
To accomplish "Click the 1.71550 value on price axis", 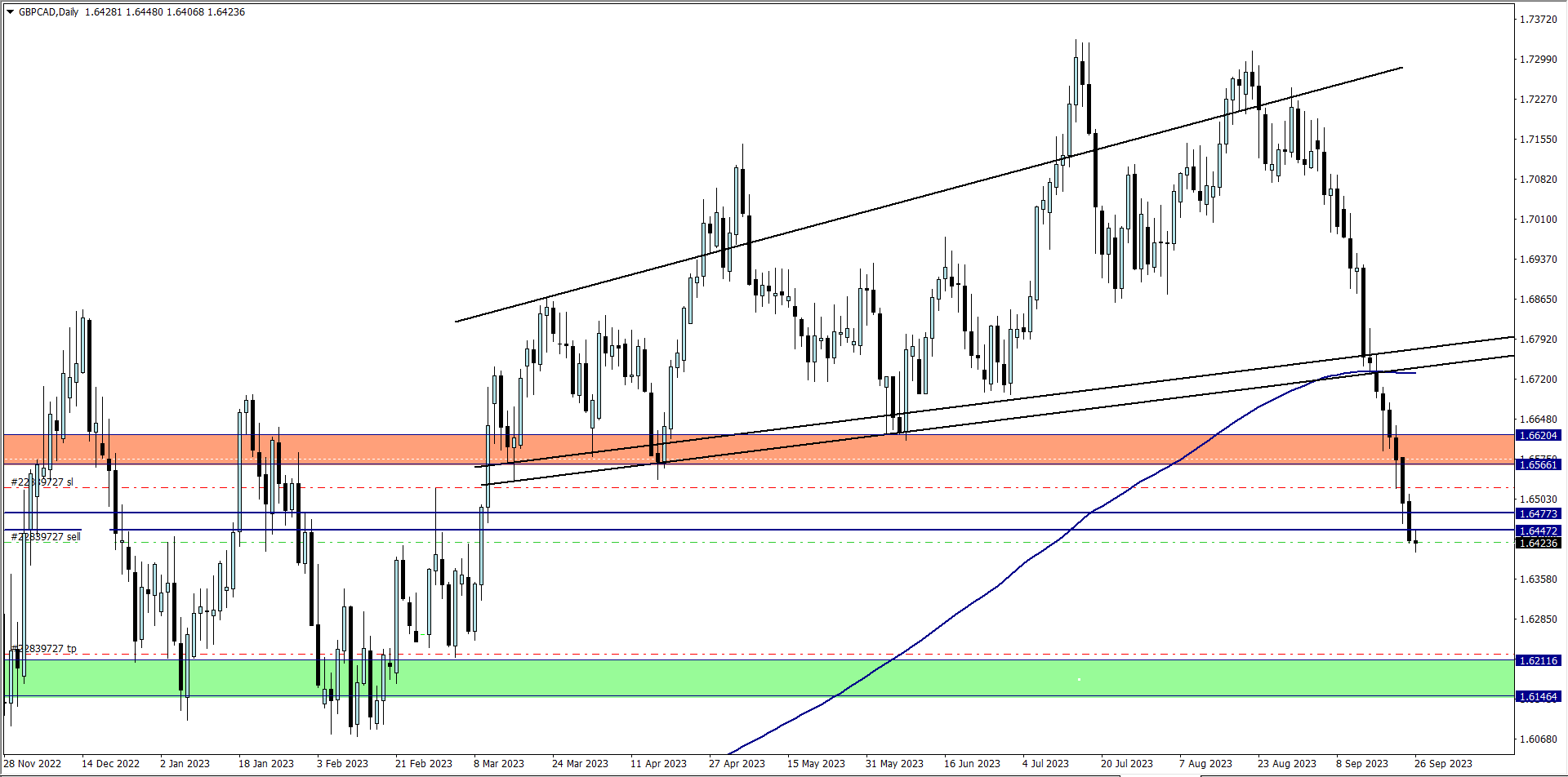I will pyautogui.click(x=1538, y=140).
